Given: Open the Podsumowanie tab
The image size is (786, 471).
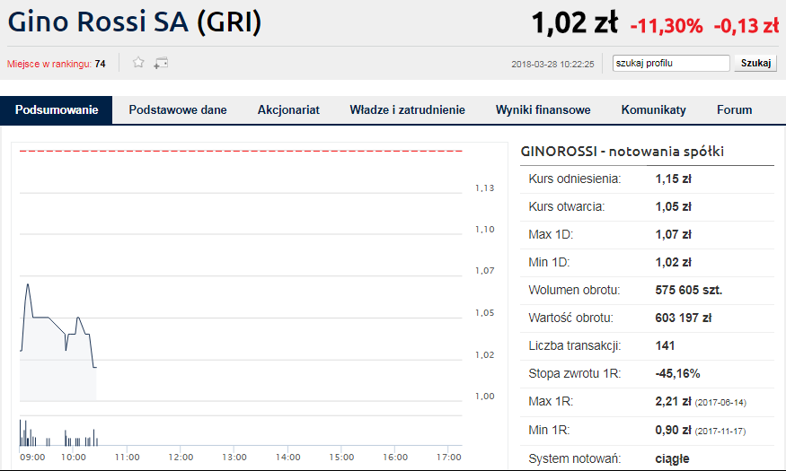Looking at the screenshot, I should 56,110.
